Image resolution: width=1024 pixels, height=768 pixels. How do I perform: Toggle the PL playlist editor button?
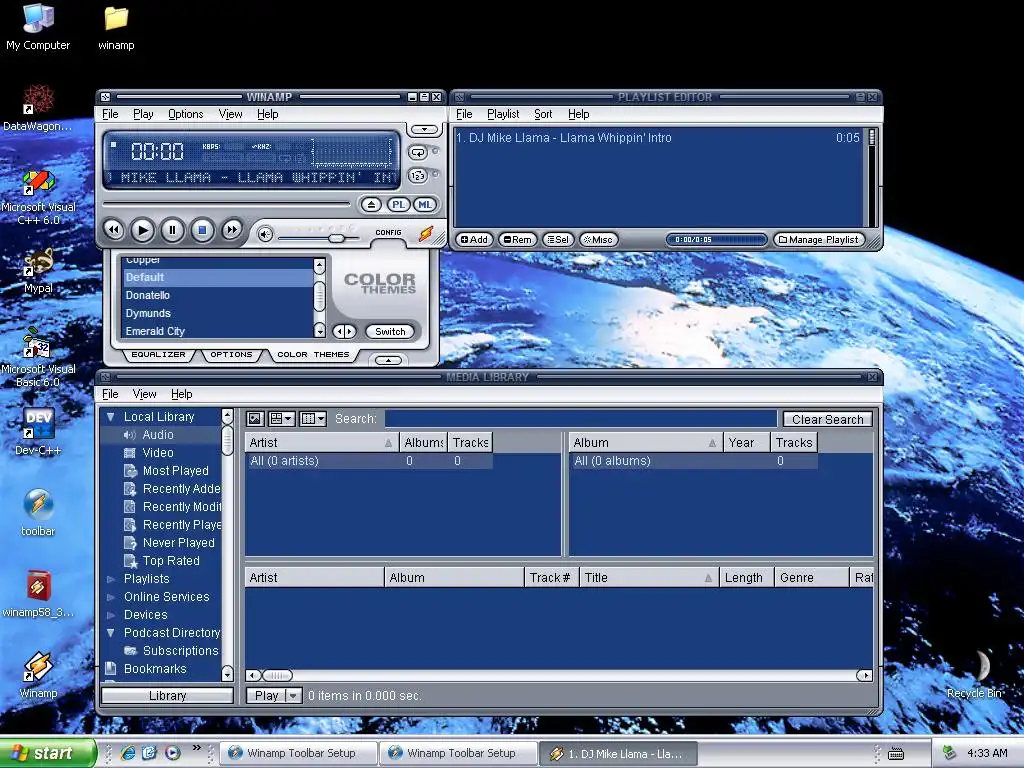398,204
